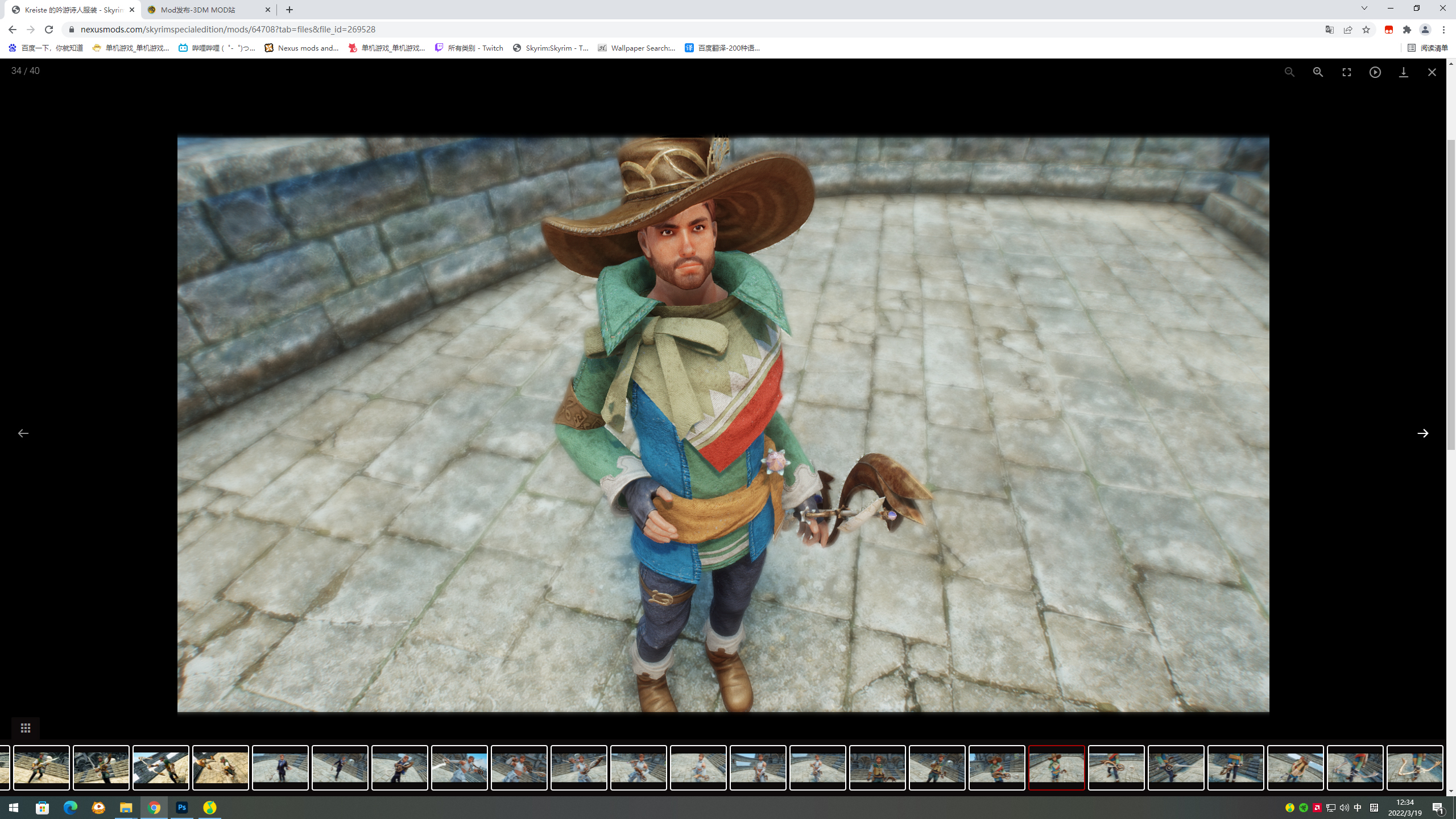This screenshot has height=819, width=1456.
Task: Close the Kreiste Skyrim tab
Action: [132, 10]
